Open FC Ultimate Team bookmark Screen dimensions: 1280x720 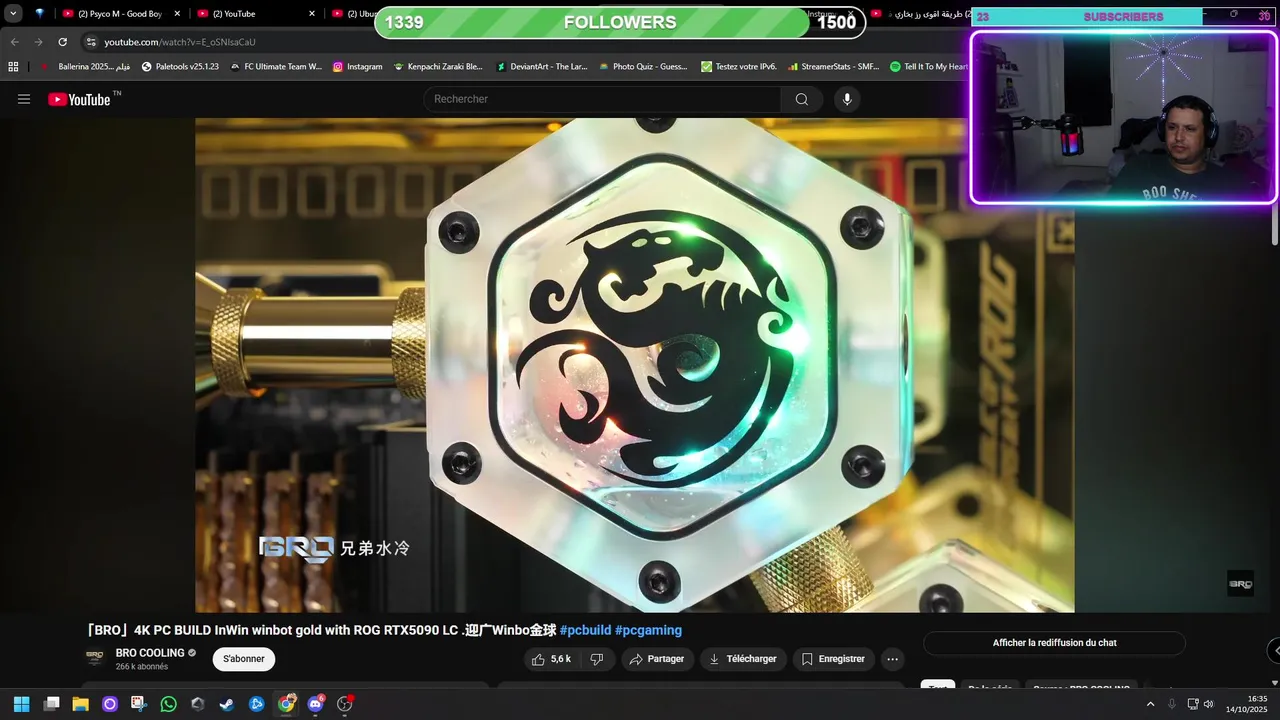click(x=276, y=67)
